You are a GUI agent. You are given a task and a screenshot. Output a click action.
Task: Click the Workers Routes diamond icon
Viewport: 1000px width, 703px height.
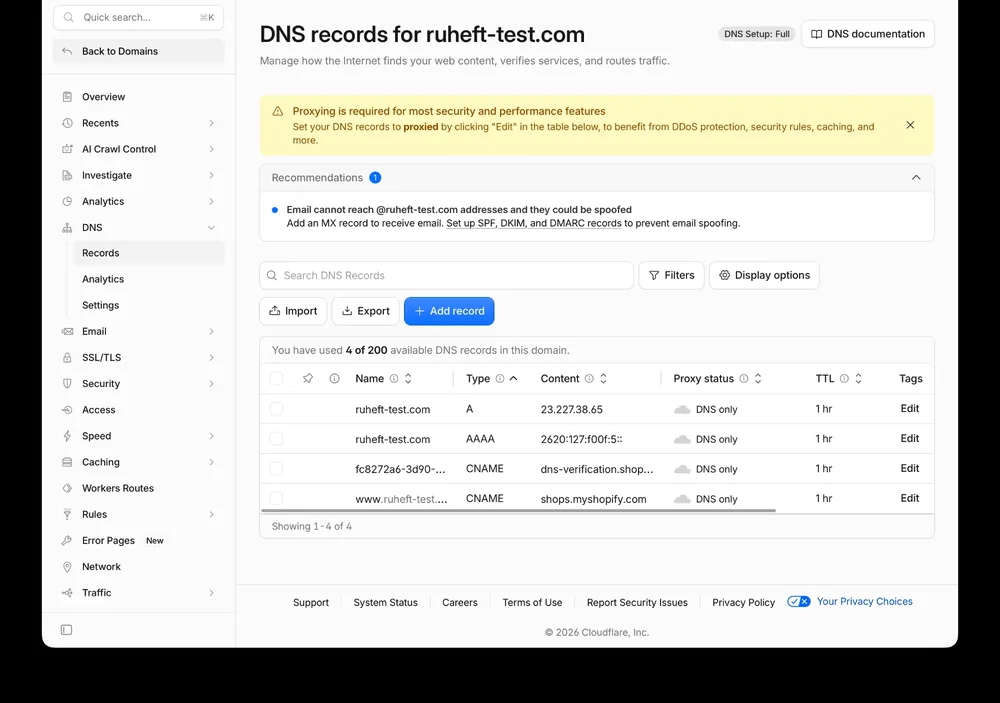tap(67, 489)
